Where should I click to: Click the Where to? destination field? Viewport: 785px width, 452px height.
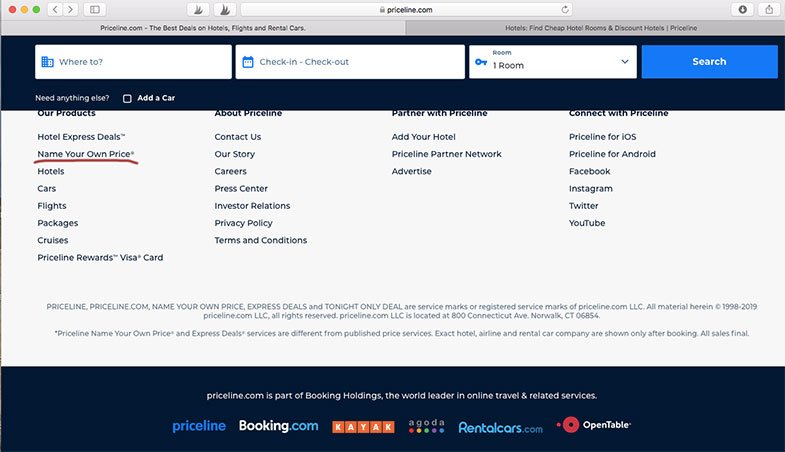[133, 62]
